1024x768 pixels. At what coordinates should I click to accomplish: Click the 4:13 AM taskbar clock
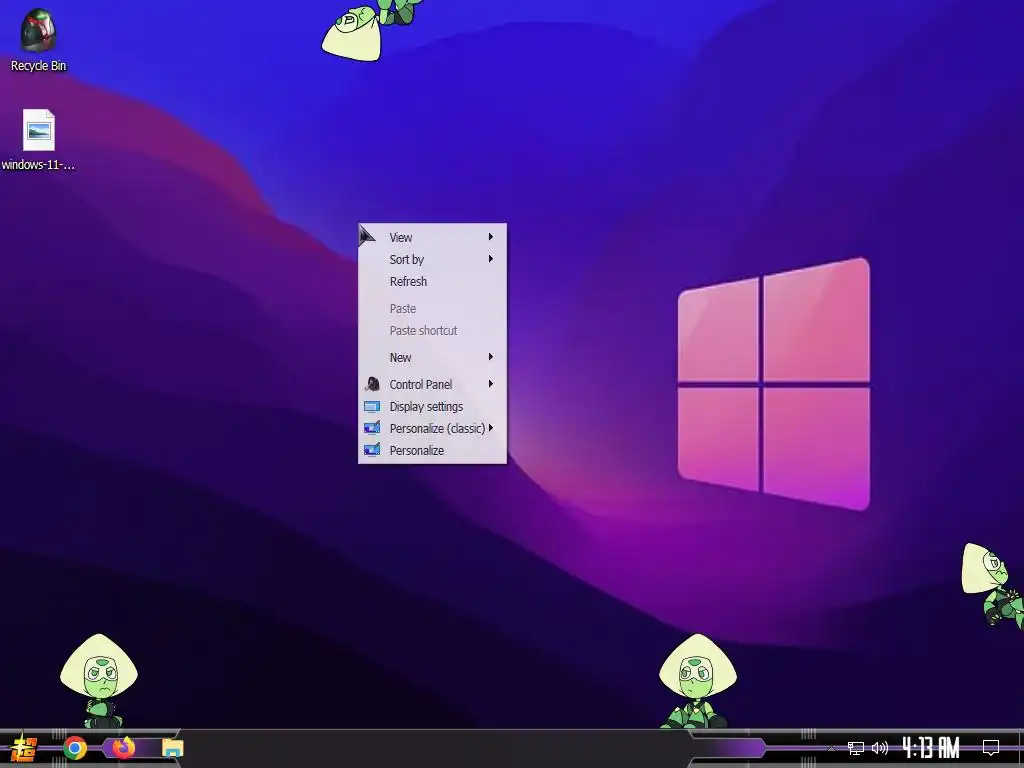[931, 747]
